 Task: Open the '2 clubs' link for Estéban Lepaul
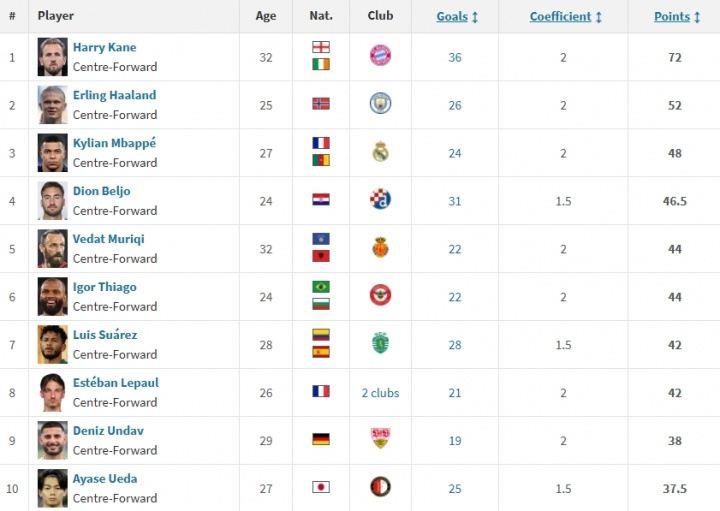380,393
